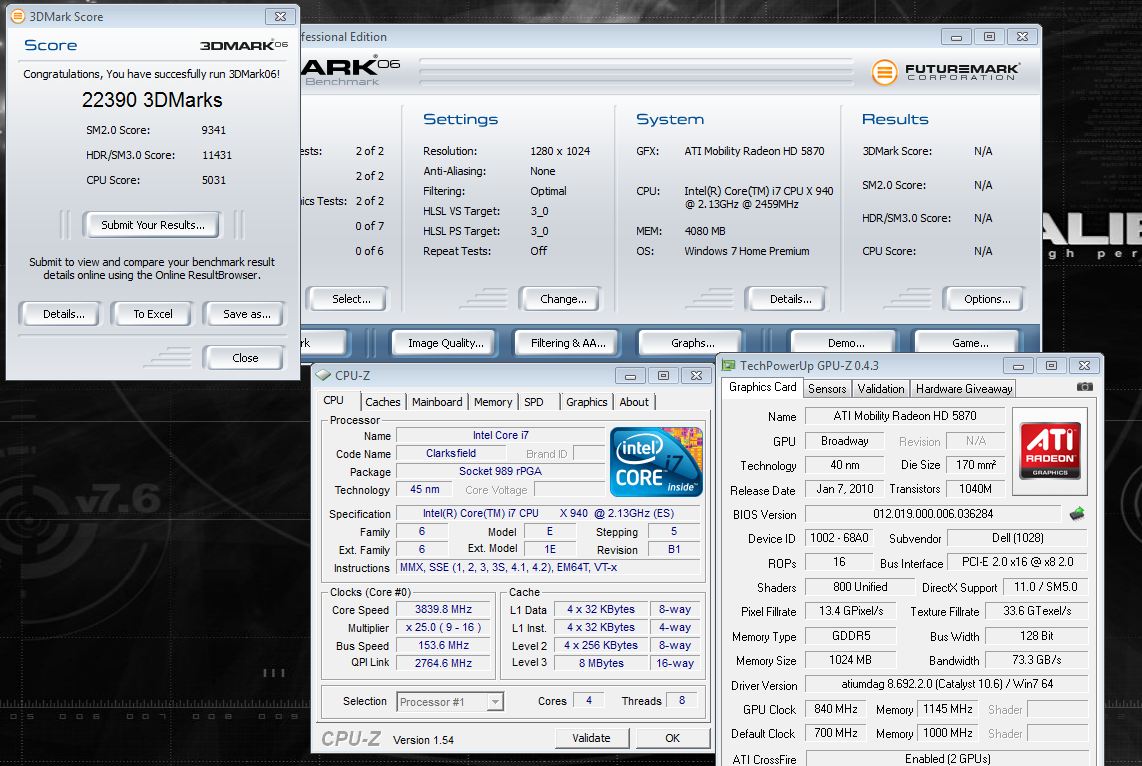The height and width of the screenshot is (766, 1142).
Task: Click the GPU-Z title bar icon
Action: [x=728, y=366]
